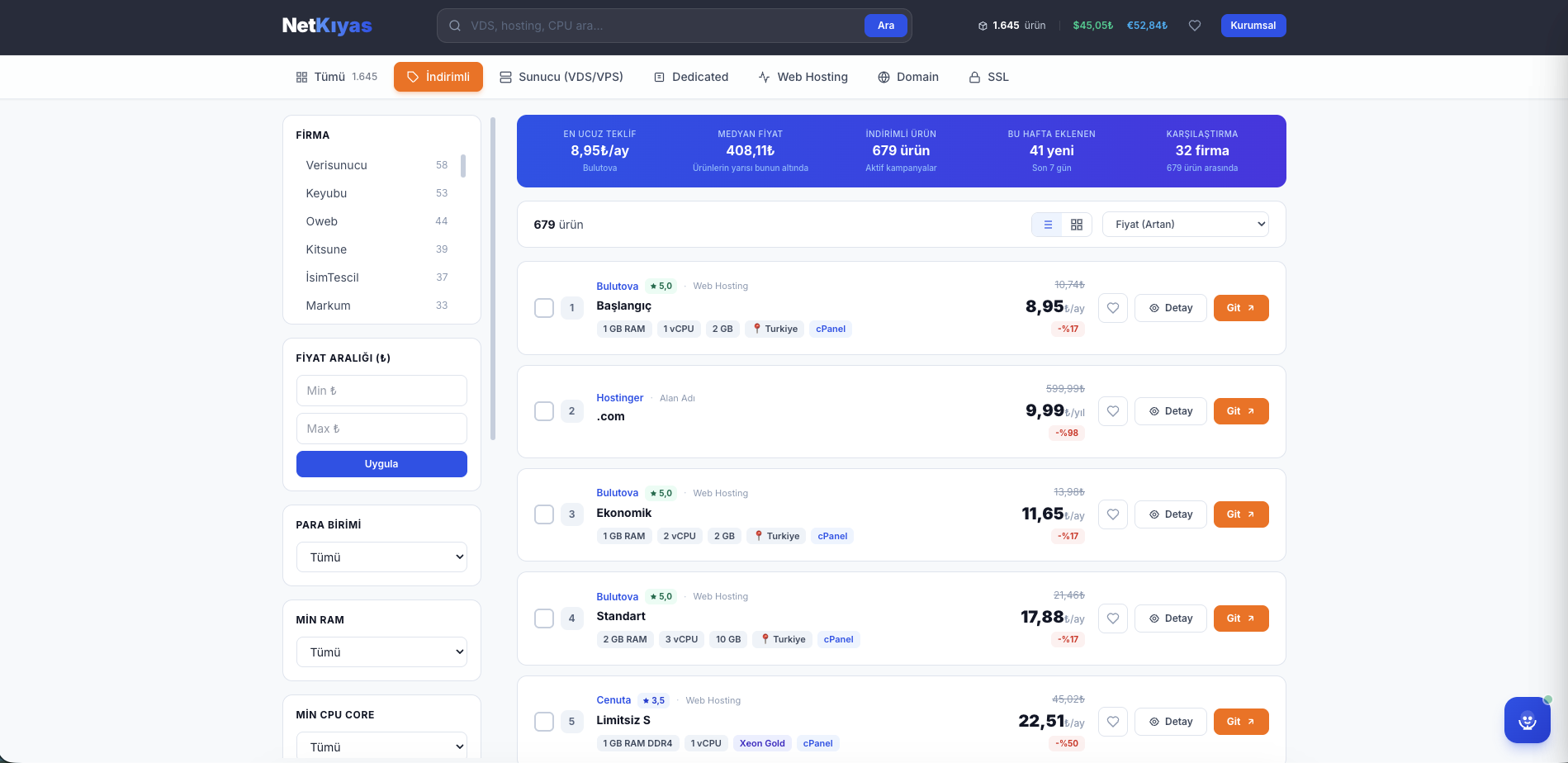Open Detay for Limitsiz S plan
Viewport: 1568px width, 763px height.
pos(1171,722)
